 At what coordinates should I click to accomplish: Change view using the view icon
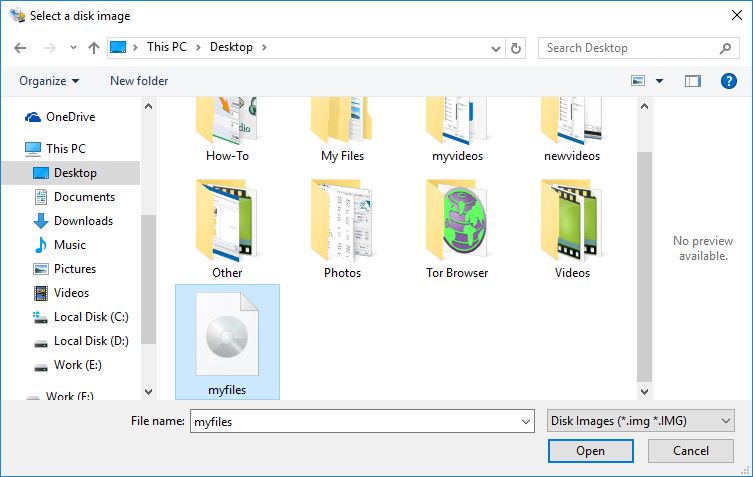pos(638,81)
